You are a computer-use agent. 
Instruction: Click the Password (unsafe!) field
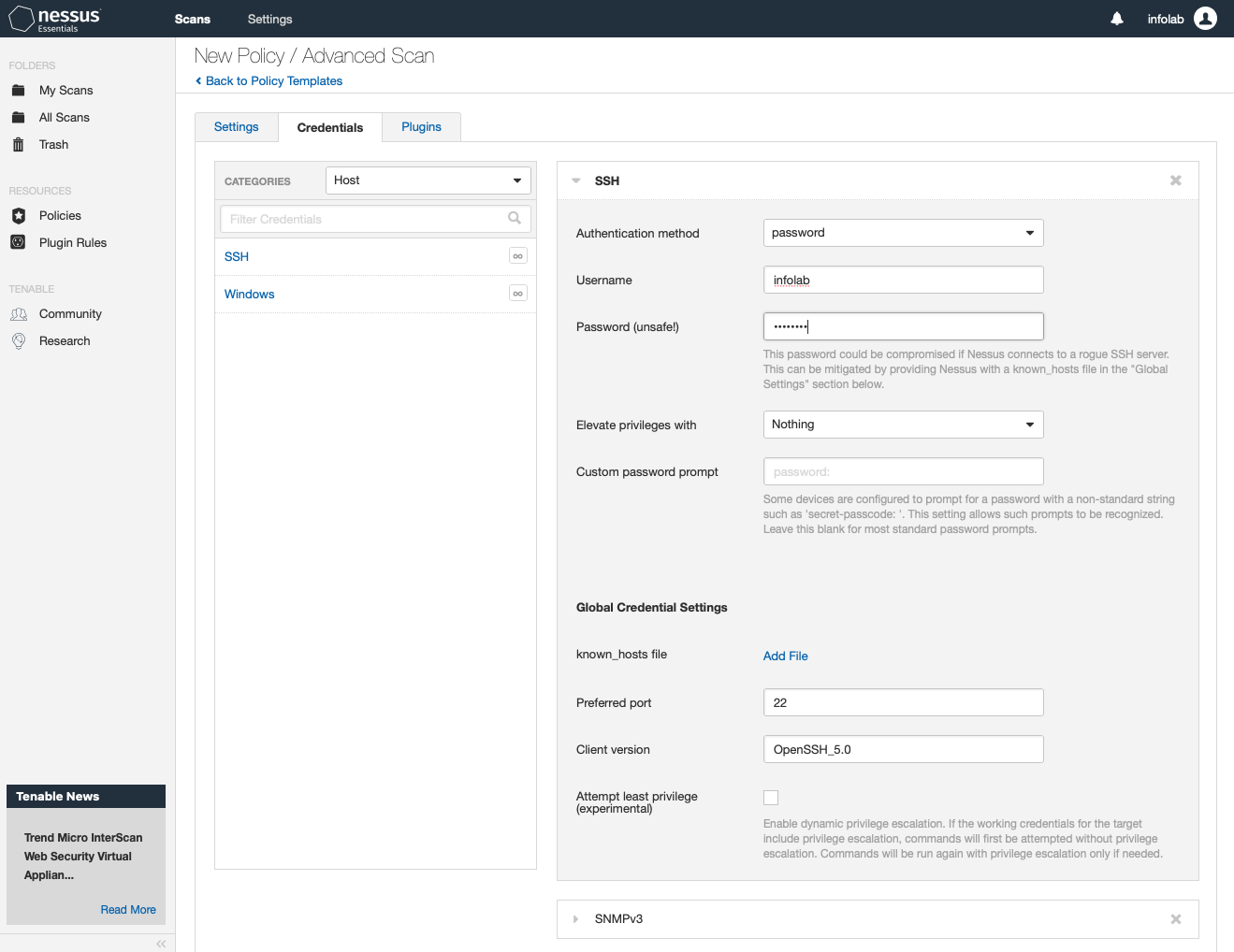[x=904, y=326]
